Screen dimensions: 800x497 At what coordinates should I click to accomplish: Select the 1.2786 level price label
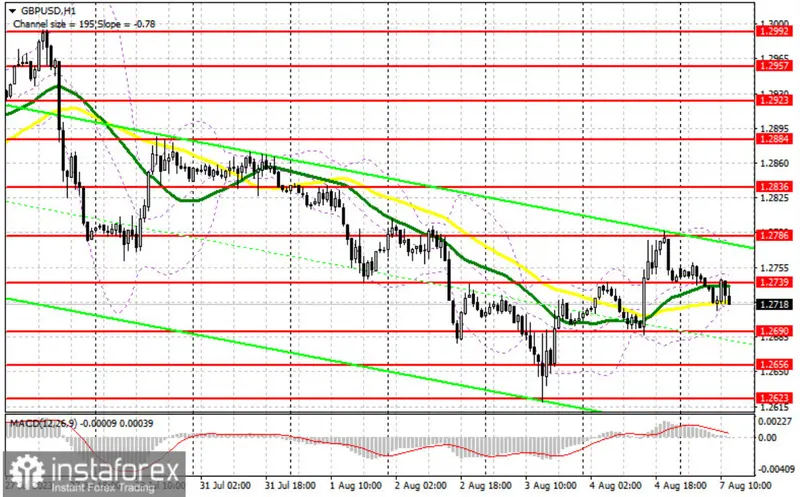pos(774,235)
